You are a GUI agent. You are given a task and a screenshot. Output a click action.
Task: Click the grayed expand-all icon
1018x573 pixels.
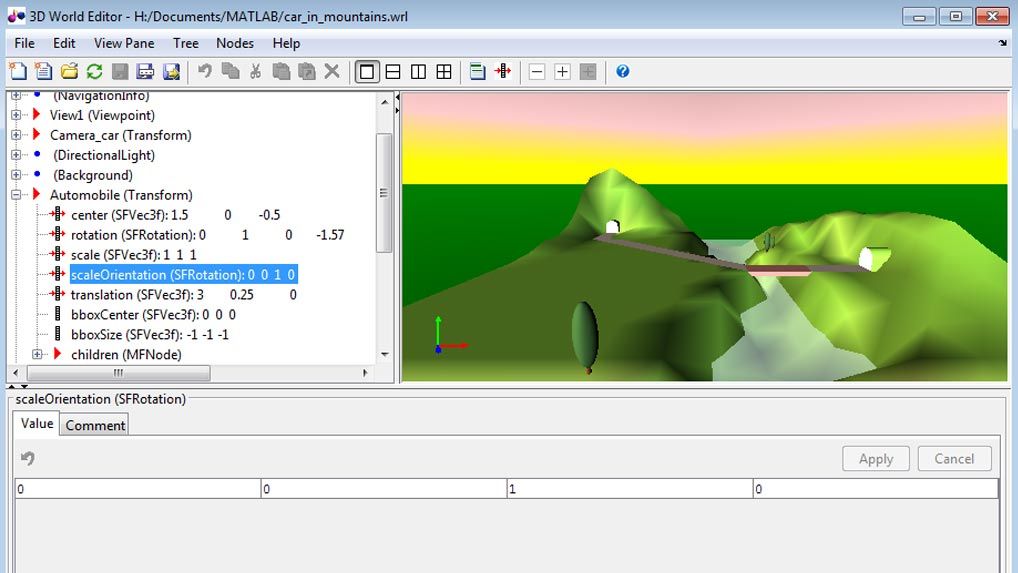coord(588,71)
